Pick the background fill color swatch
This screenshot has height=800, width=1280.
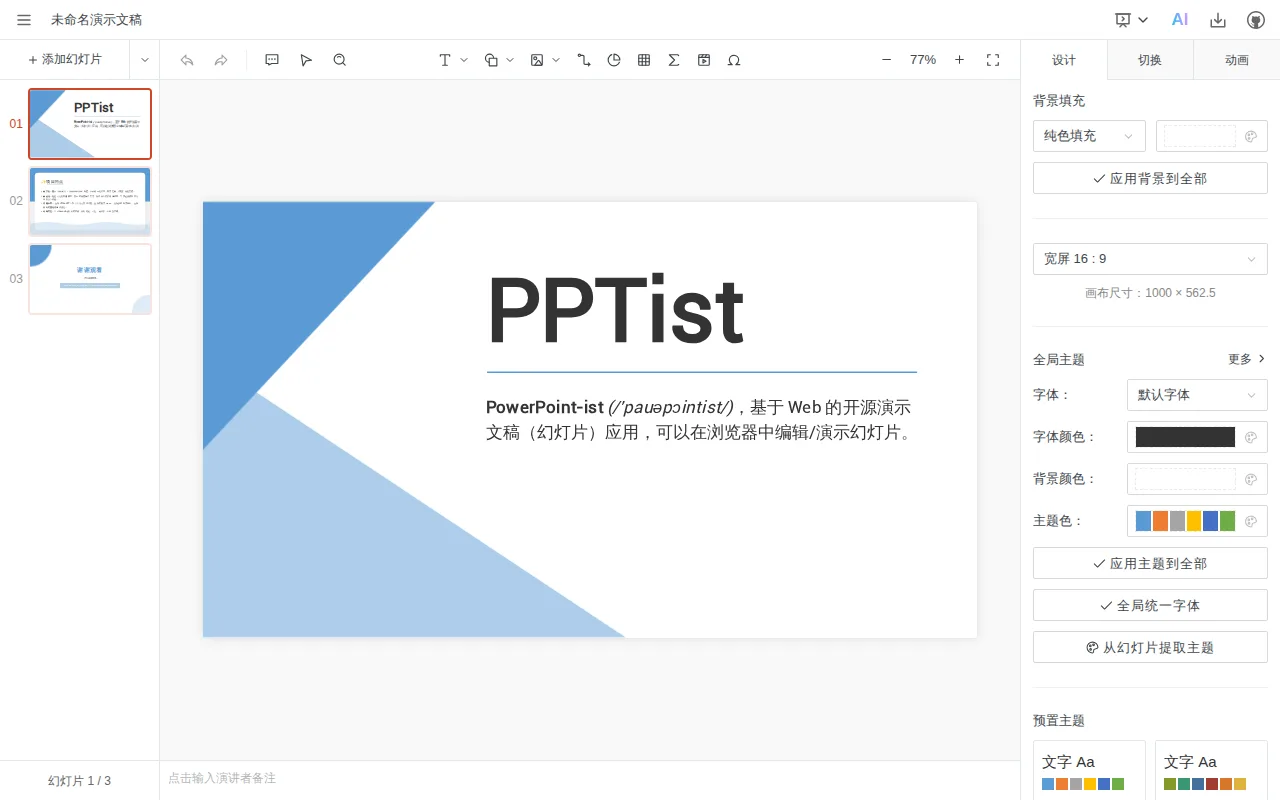(x=1212, y=136)
